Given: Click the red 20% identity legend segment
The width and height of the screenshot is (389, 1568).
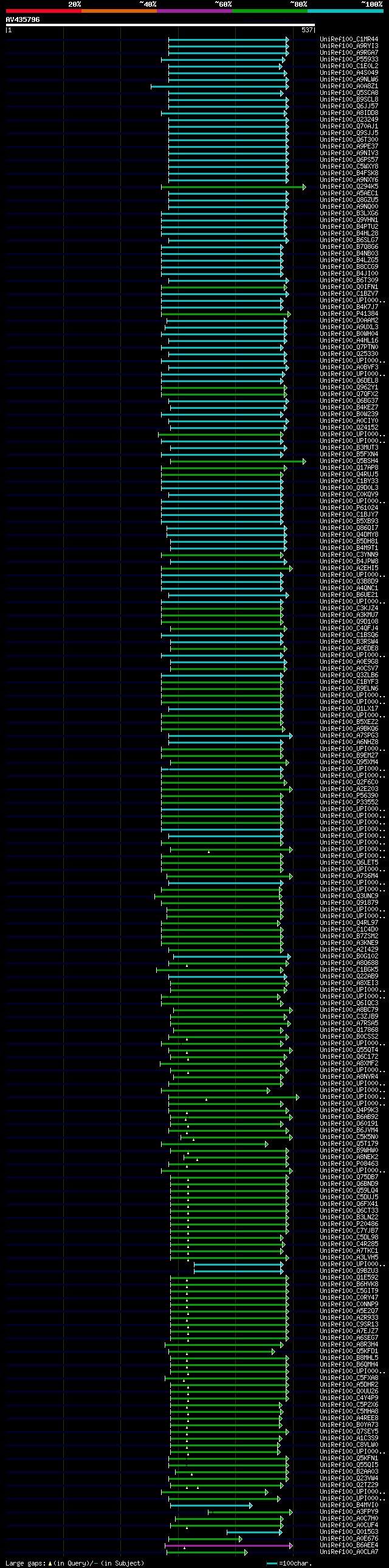Looking at the screenshot, I should pos(43,11).
